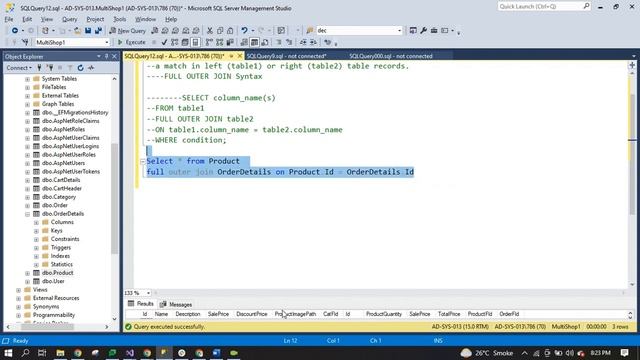Click the Disconnect plug icon in Object Explorer
Image resolution: width=640 pixels, height=360 pixels.
pyautogui.click(x=50, y=68)
